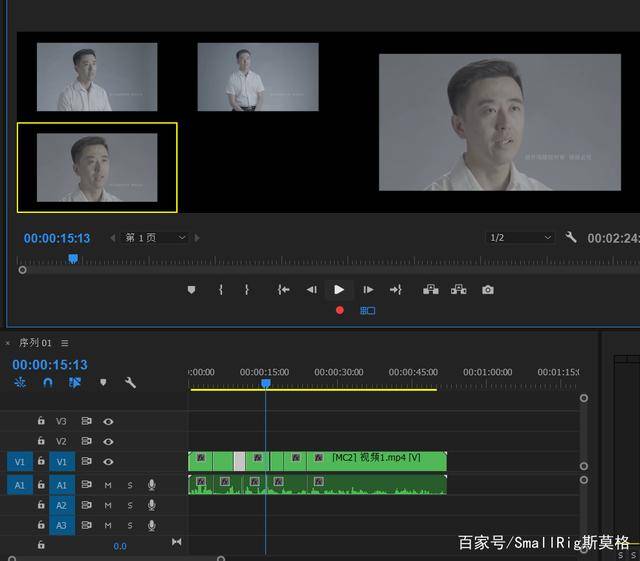Click the Play button in the monitor

pos(339,290)
